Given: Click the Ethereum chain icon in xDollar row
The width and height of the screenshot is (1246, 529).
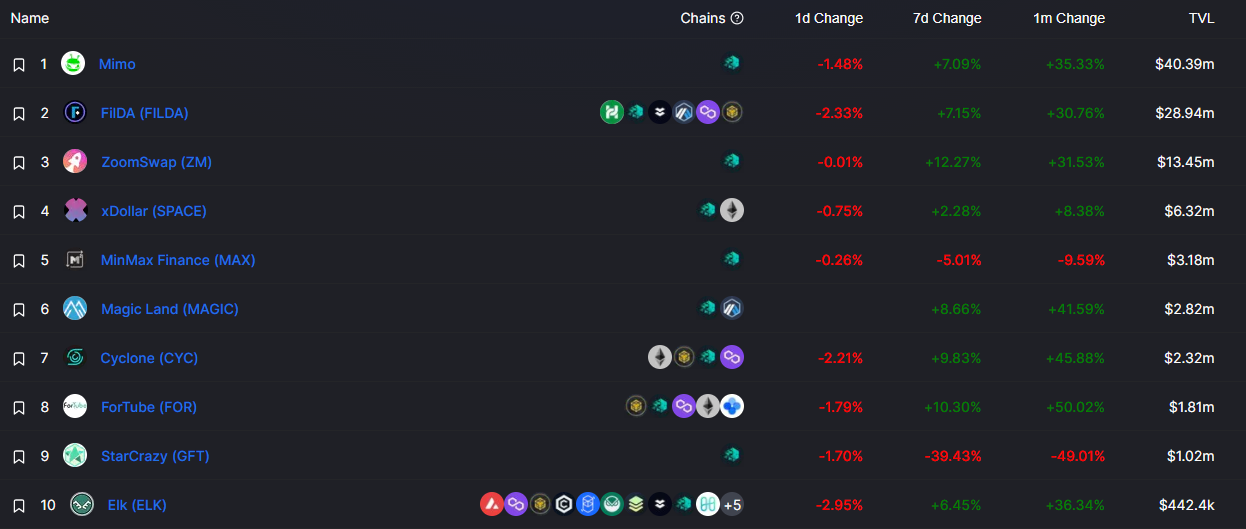Looking at the screenshot, I should coord(732,210).
